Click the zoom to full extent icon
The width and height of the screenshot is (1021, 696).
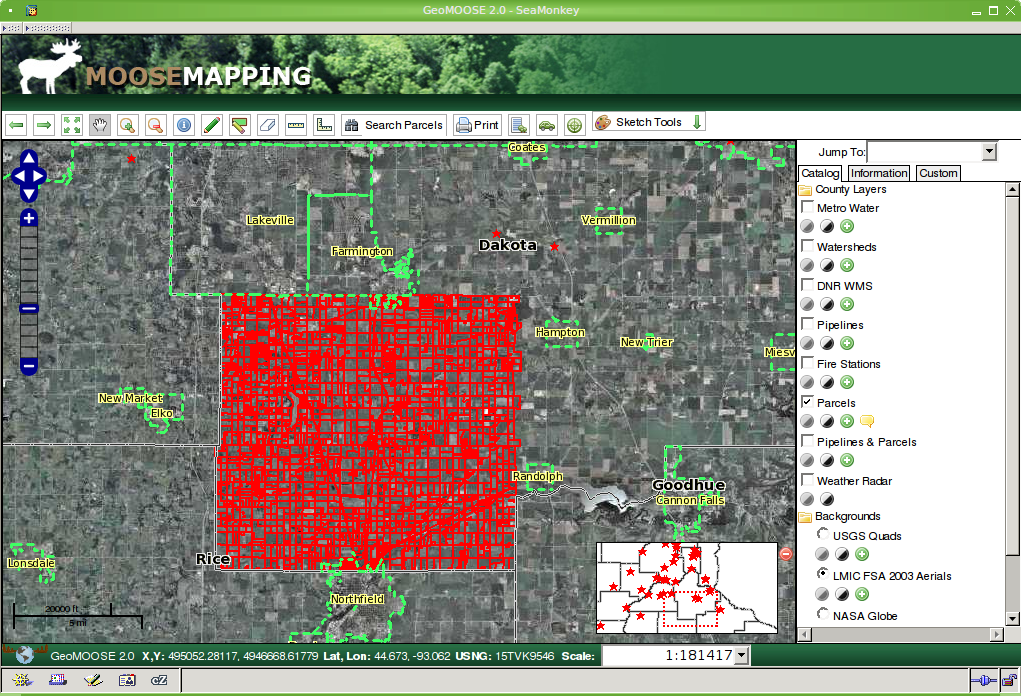point(72,125)
